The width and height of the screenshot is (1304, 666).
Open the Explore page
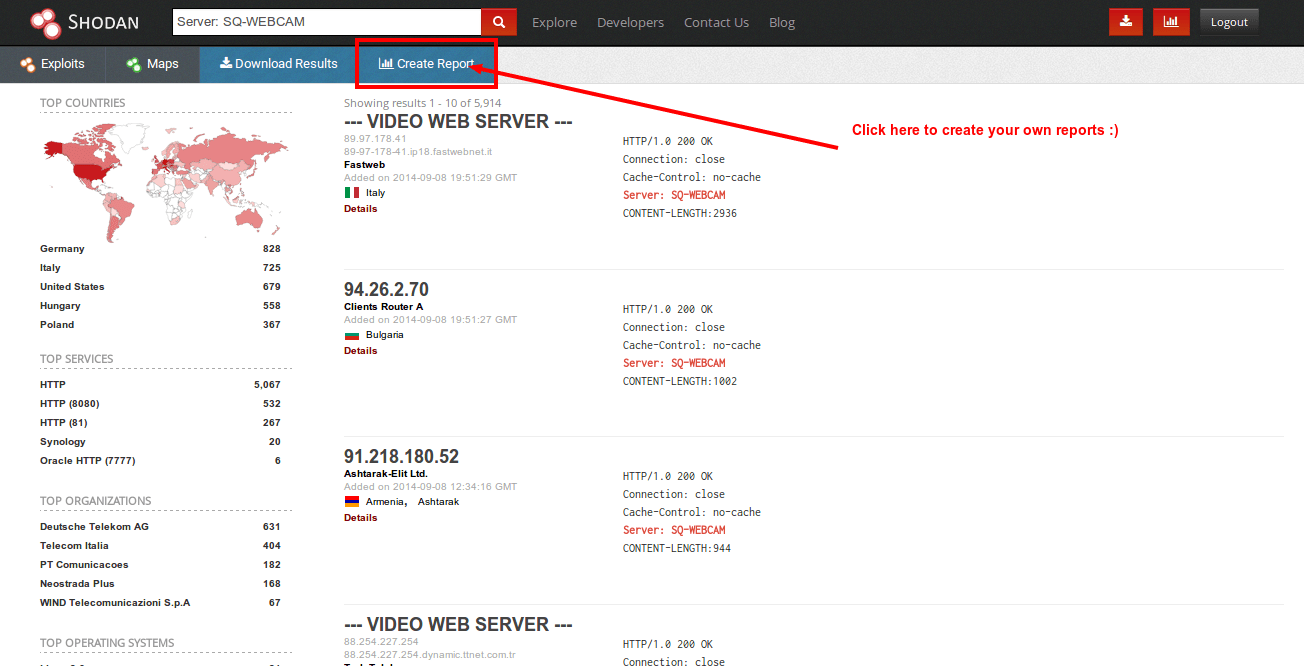tap(554, 22)
